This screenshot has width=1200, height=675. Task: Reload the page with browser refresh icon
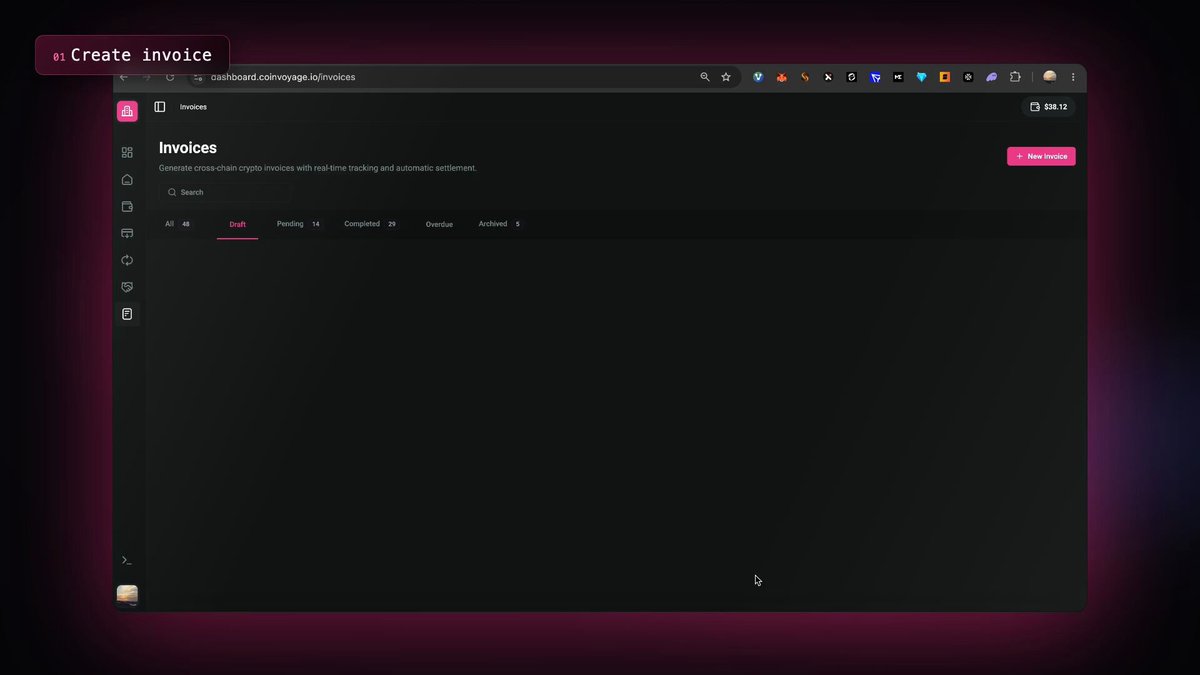pyautogui.click(x=170, y=77)
